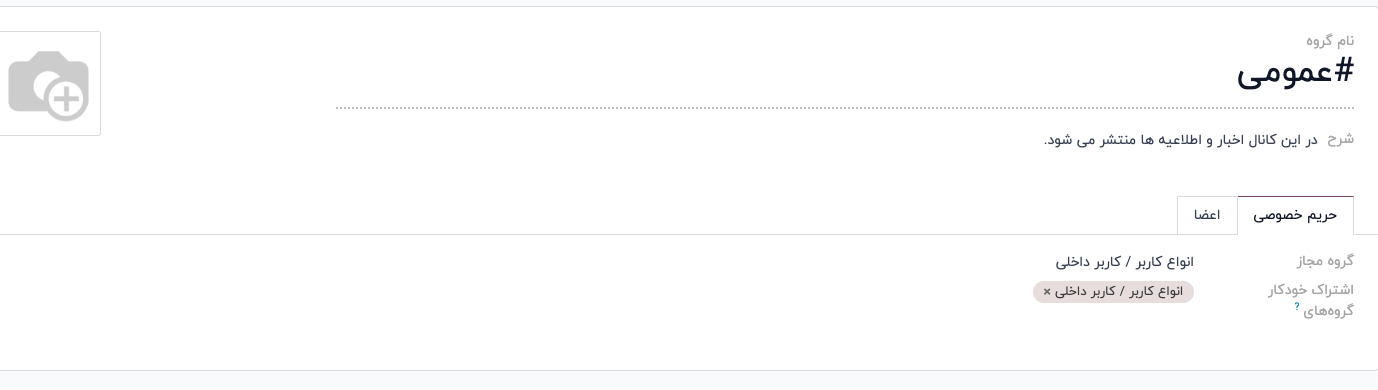The height and width of the screenshot is (390, 1378).
Task: Click the نام گروه label
Action: click(1330, 41)
